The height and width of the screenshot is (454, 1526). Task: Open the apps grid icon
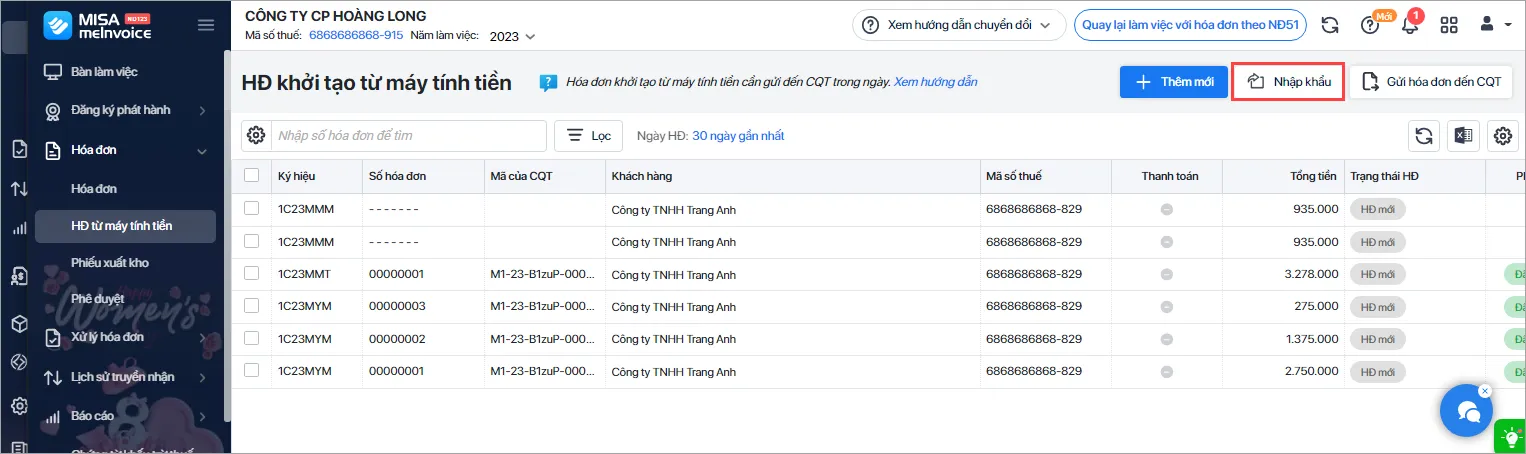pos(1449,25)
